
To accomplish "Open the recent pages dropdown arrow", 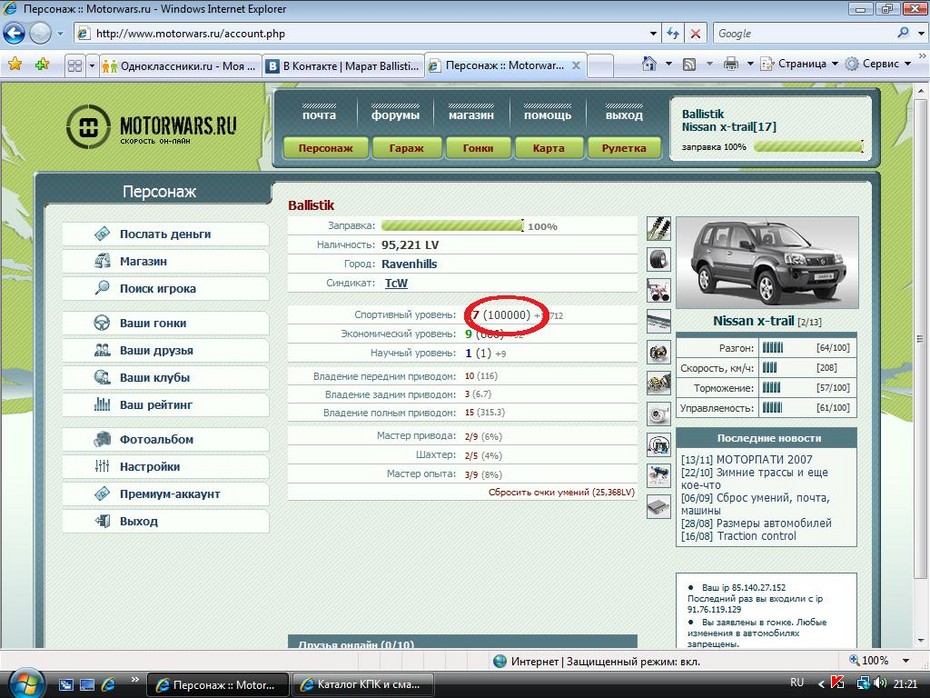I will (60, 33).
